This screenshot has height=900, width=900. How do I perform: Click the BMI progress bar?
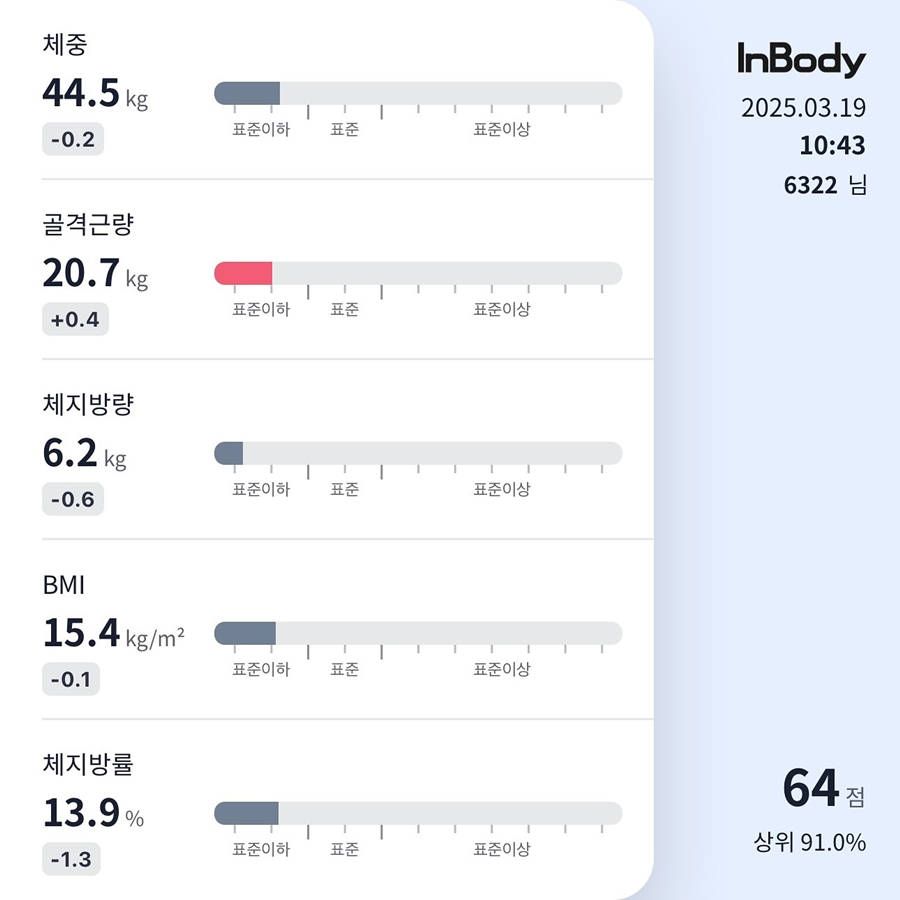[x=418, y=633]
